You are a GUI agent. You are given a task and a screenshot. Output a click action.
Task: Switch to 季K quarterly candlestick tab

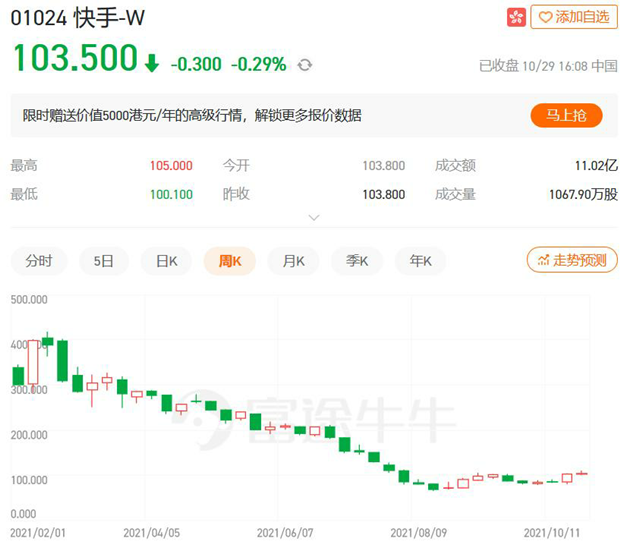click(357, 261)
